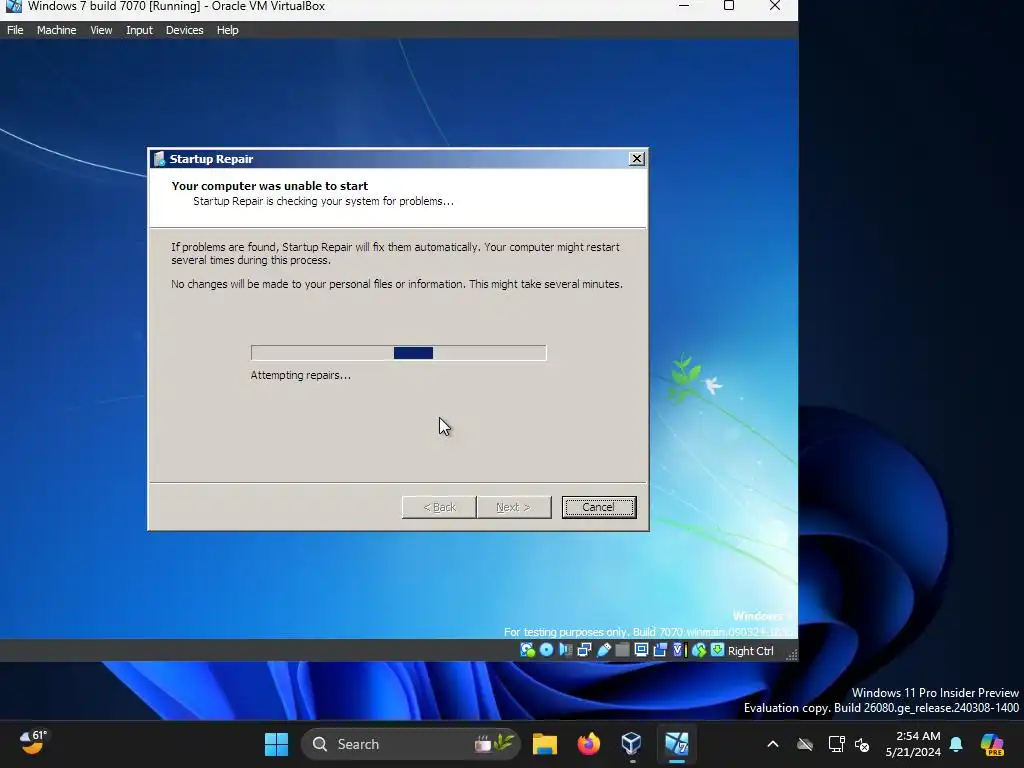Click the network tray icon
Viewport: 1024px width, 768px height.
click(x=836, y=744)
